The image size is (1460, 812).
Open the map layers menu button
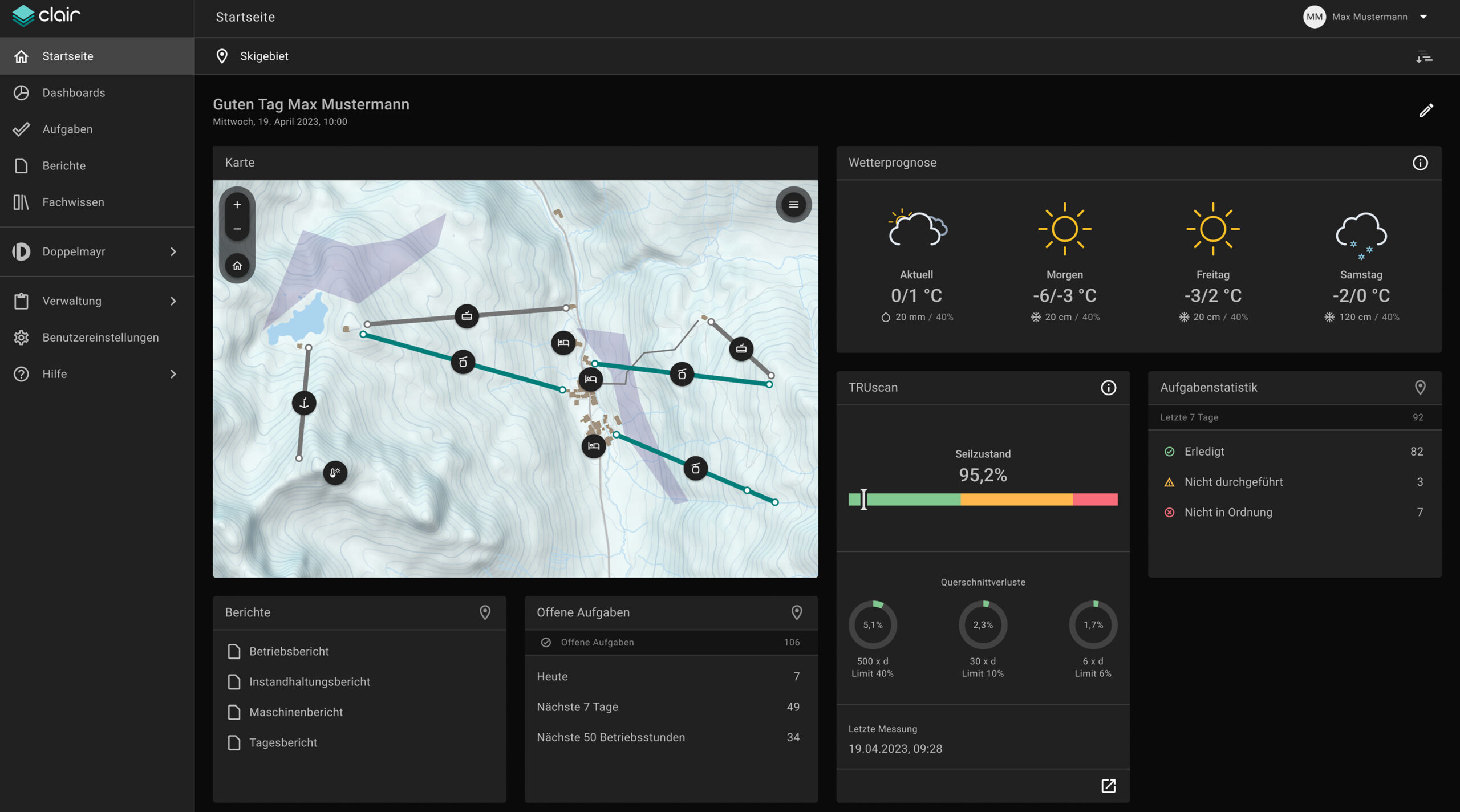[793, 205]
